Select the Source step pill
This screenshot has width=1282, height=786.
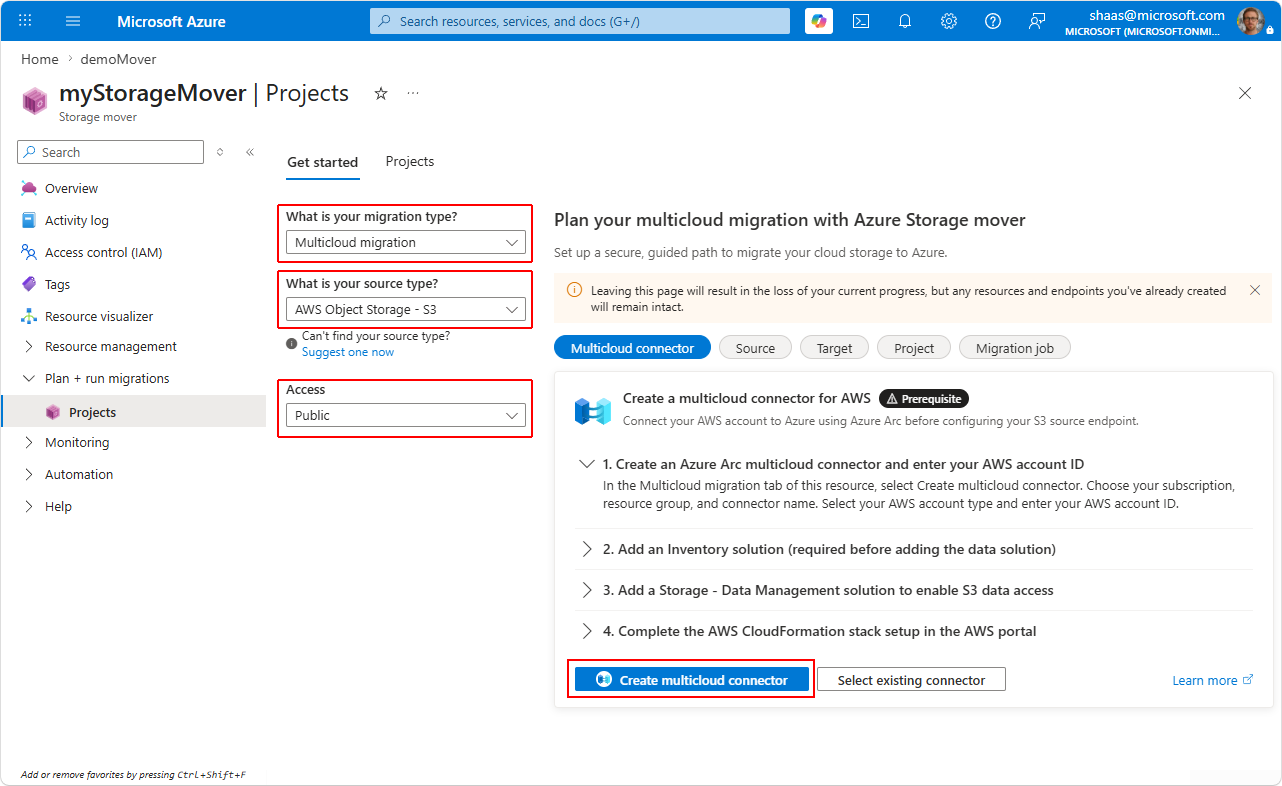tap(755, 348)
